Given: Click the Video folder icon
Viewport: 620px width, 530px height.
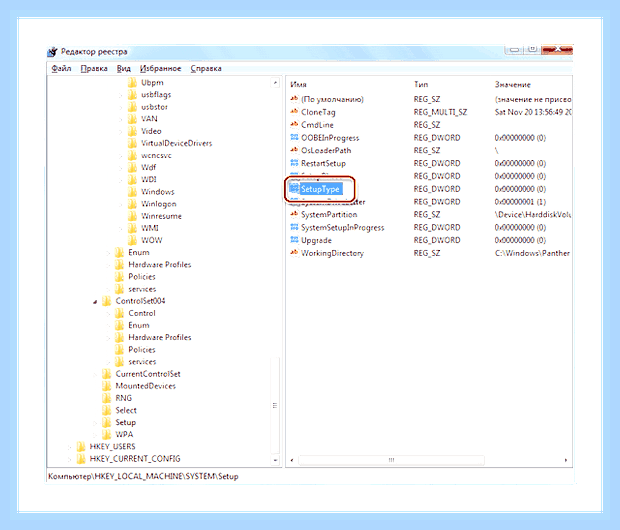Looking at the screenshot, I should (x=132, y=131).
